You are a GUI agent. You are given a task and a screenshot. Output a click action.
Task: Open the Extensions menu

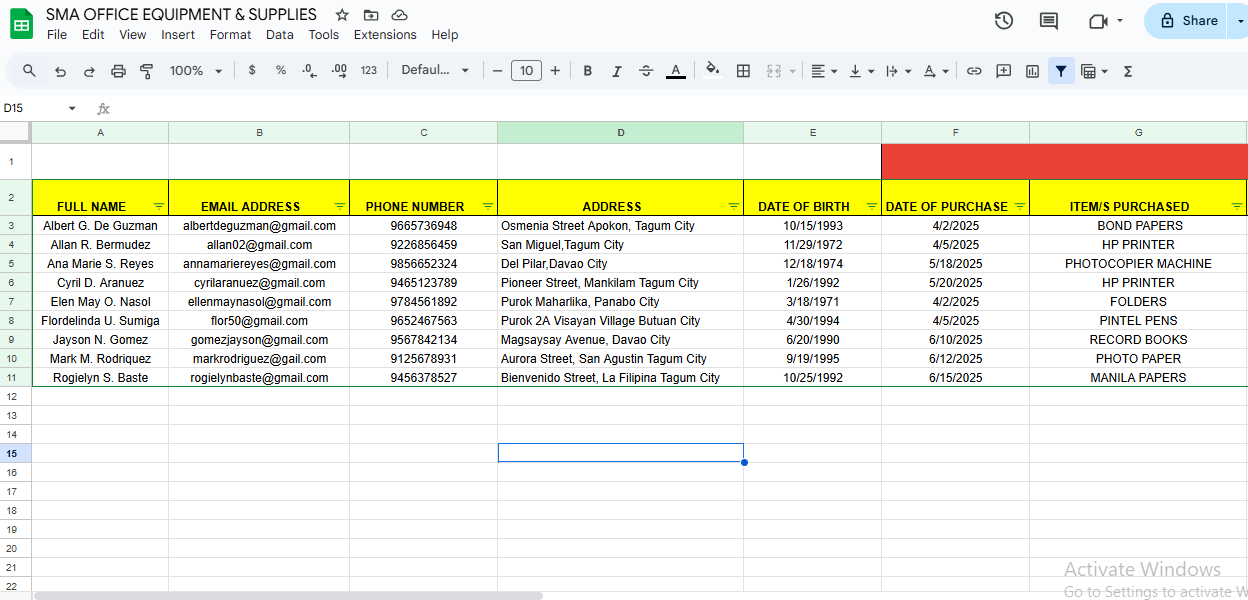385,35
